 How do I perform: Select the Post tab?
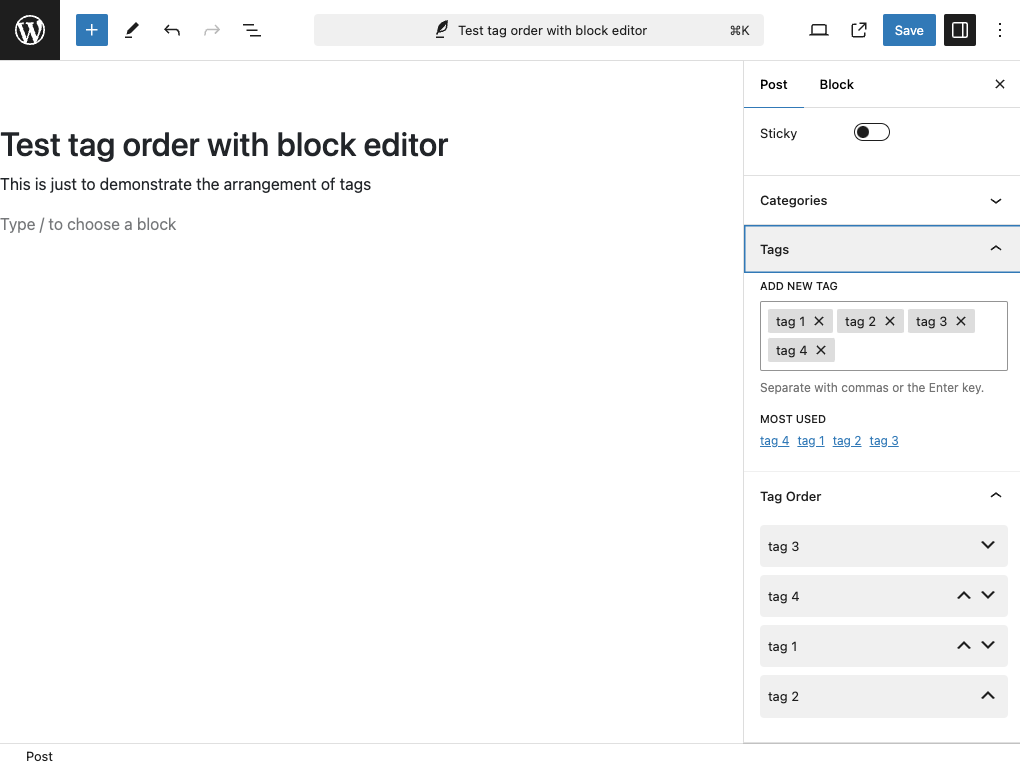coord(773,85)
